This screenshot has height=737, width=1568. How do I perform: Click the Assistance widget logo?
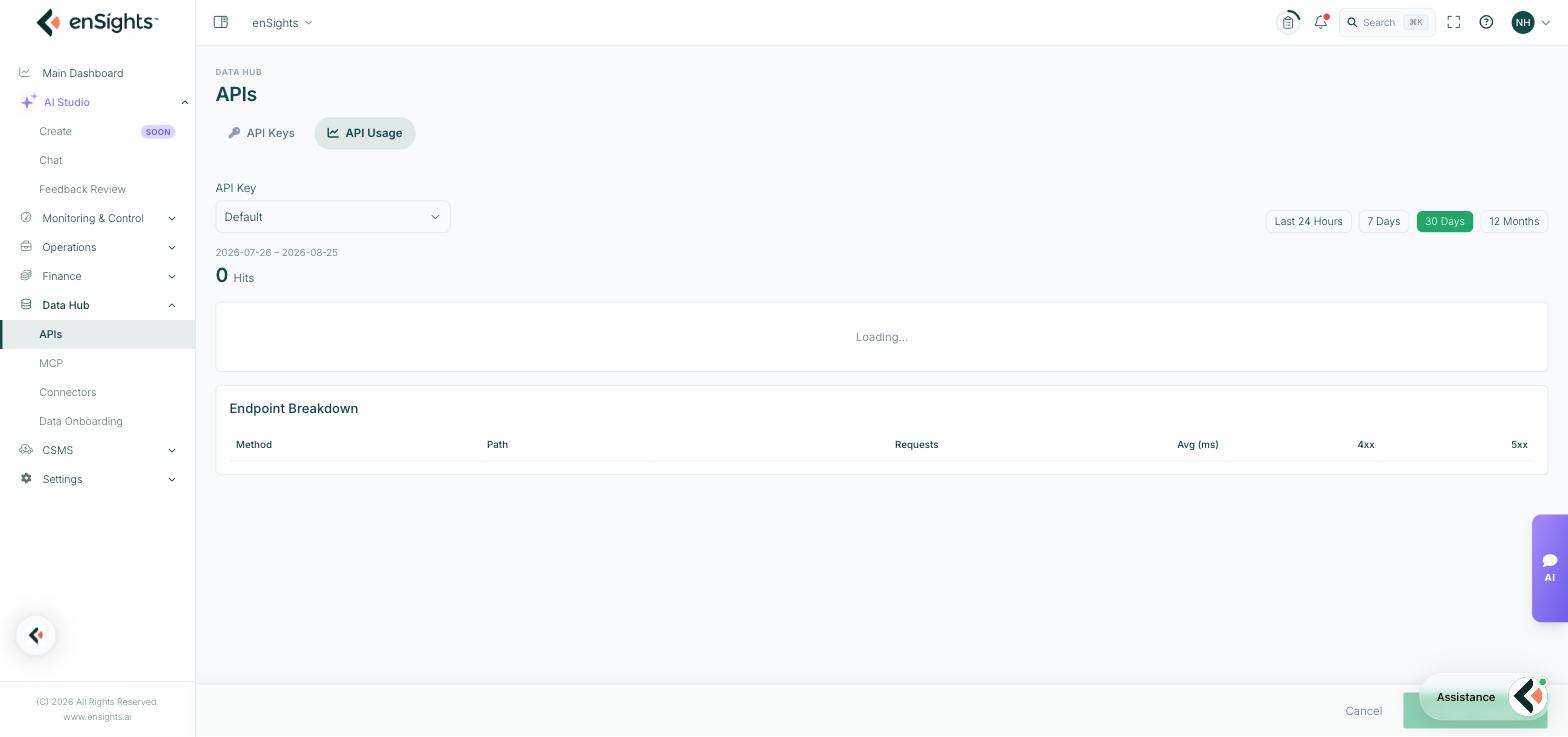click(x=1528, y=697)
